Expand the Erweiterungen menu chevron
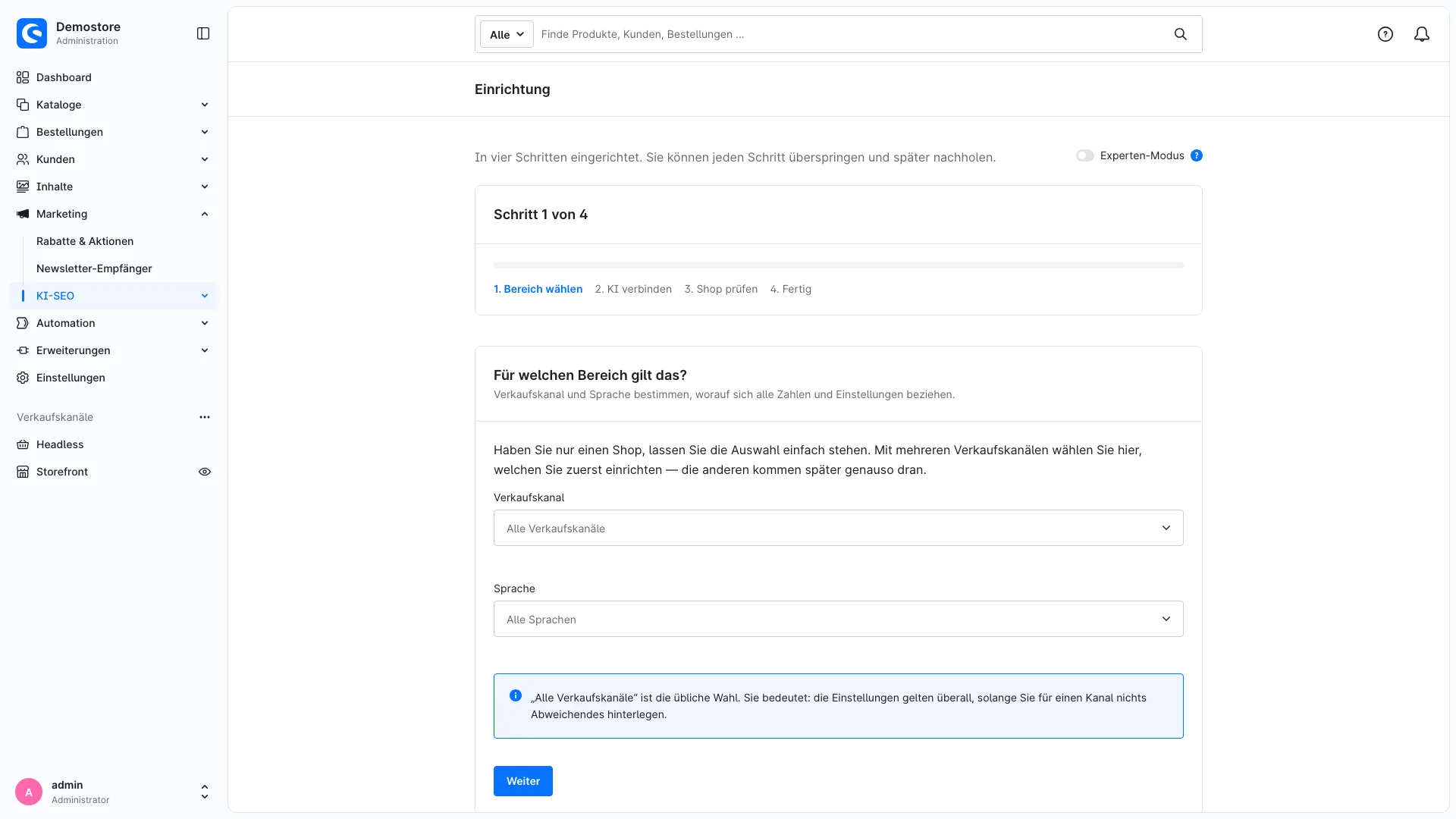 click(205, 350)
